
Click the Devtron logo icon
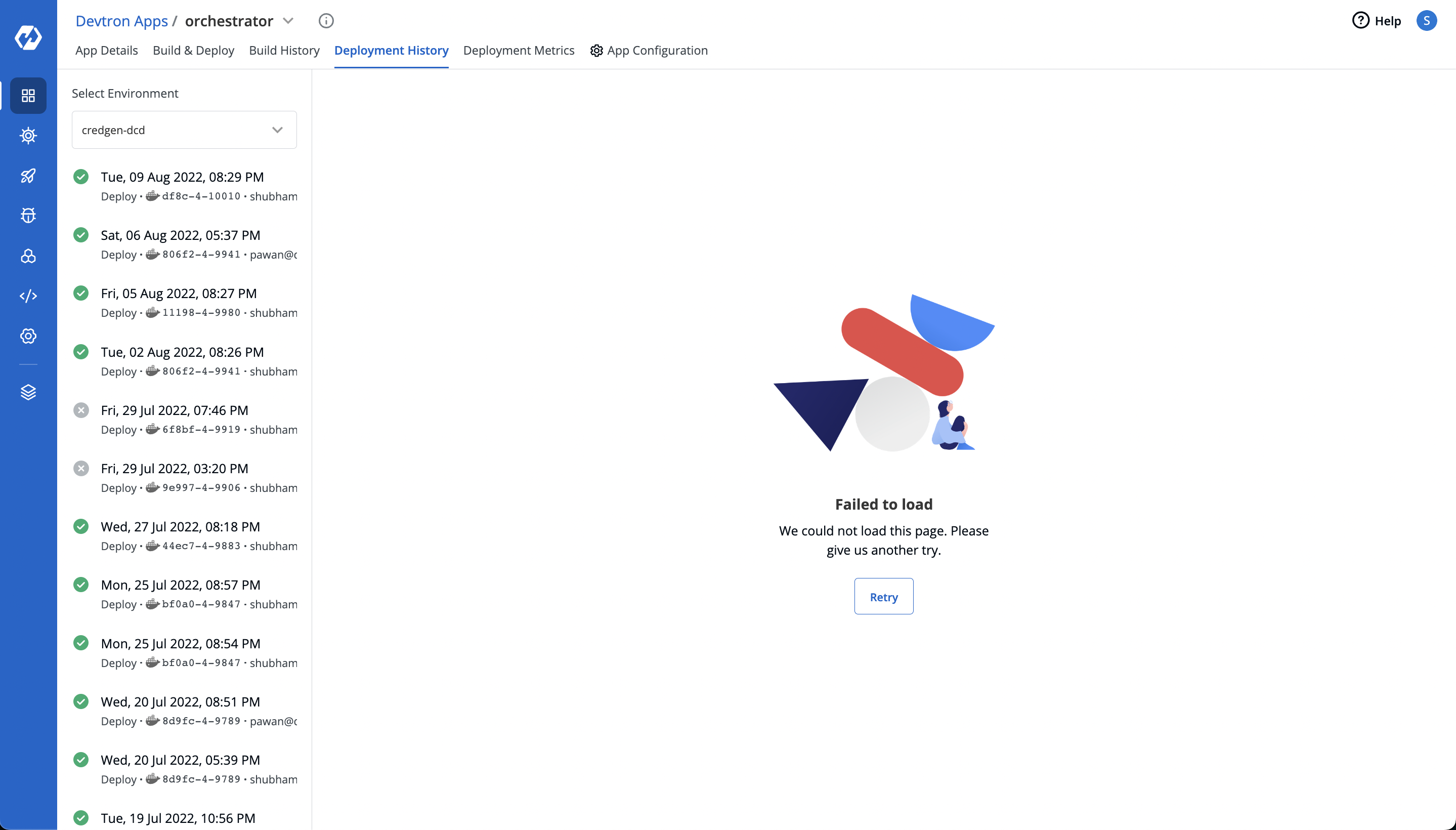(28, 37)
